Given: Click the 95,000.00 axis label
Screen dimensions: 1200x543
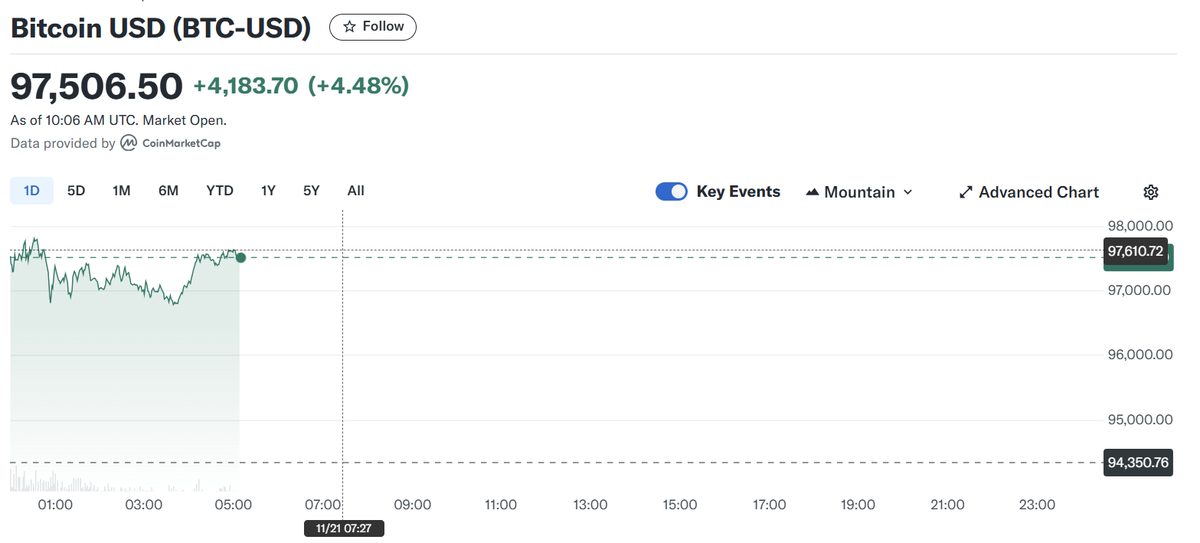Looking at the screenshot, I should click(x=1139, y=419).
